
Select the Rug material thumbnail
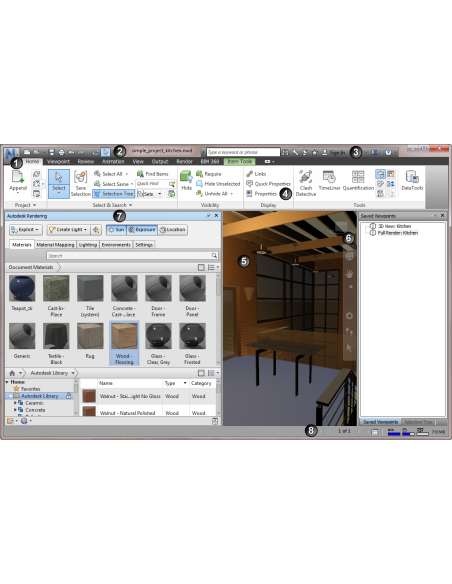[x=90, y=336]
